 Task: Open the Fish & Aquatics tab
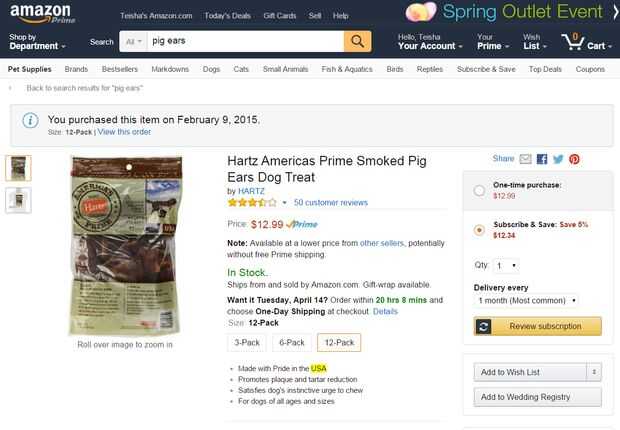click(x=346, y=69)
